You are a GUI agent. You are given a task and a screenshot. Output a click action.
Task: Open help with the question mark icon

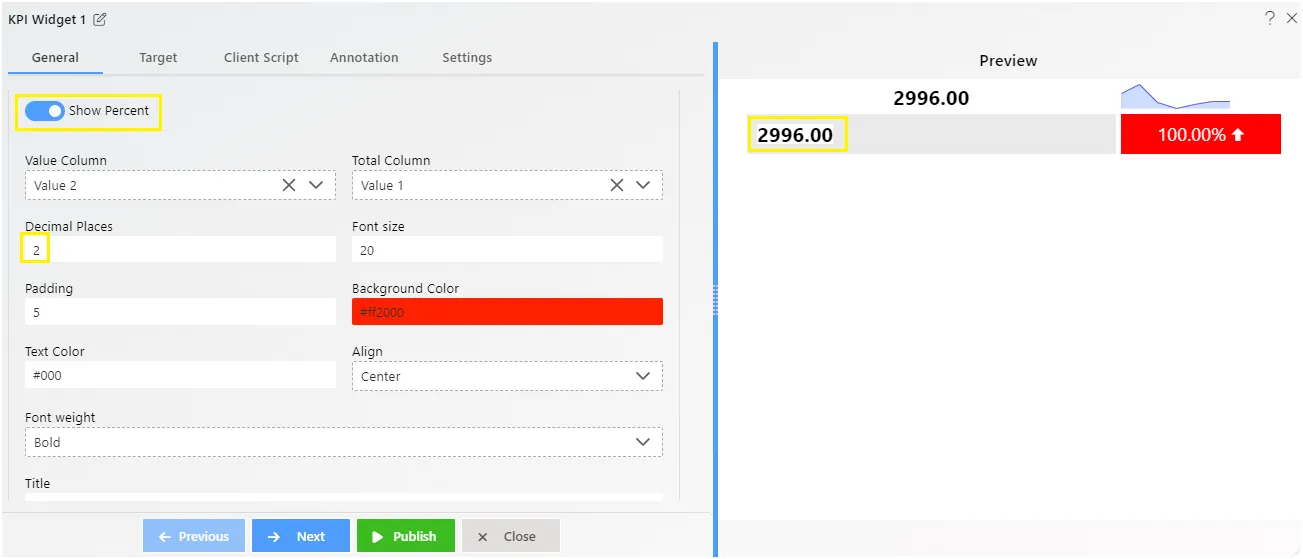(x=1270, y=18)
